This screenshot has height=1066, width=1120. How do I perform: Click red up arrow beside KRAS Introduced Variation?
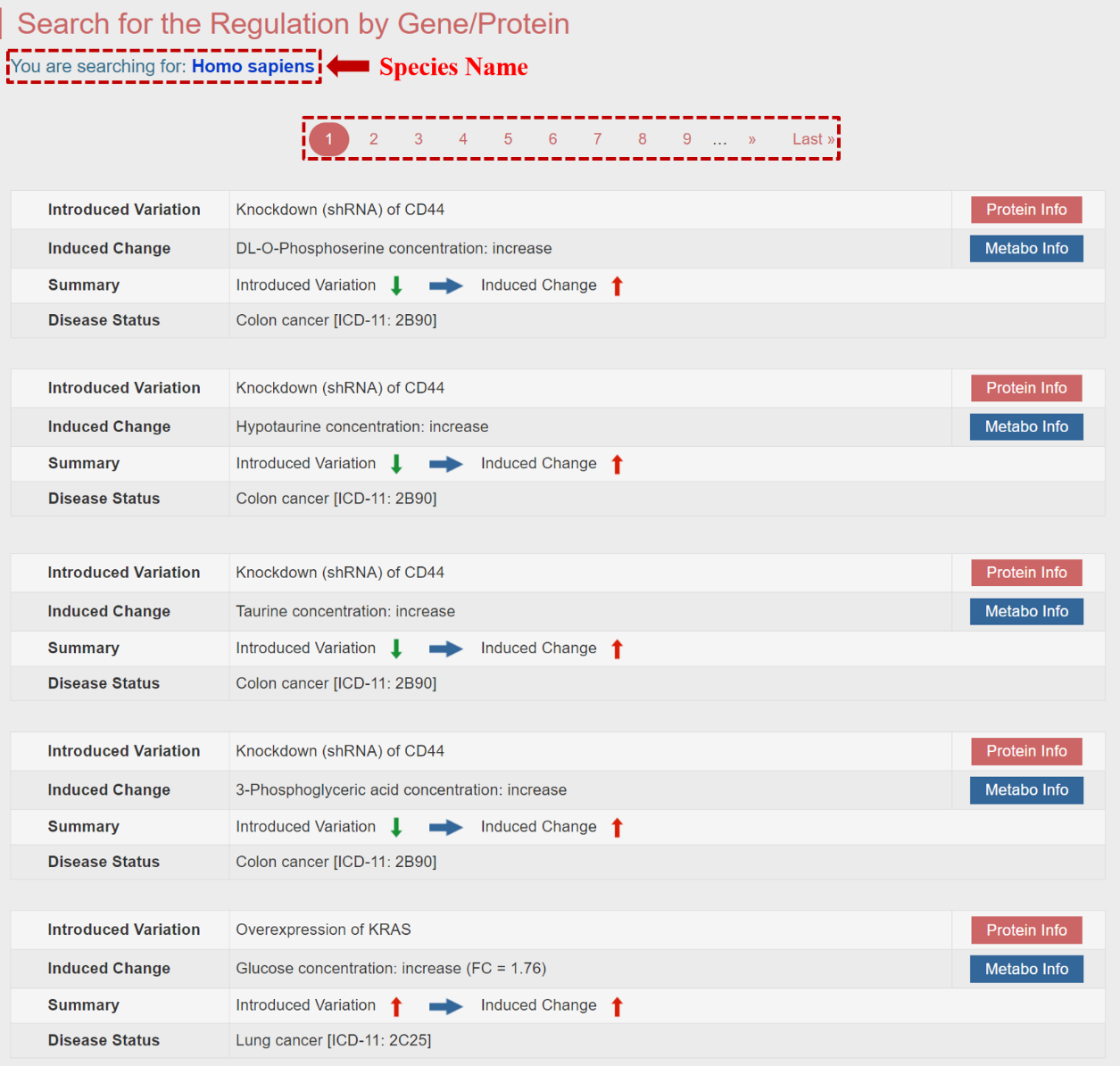[x=396, y=1006]
